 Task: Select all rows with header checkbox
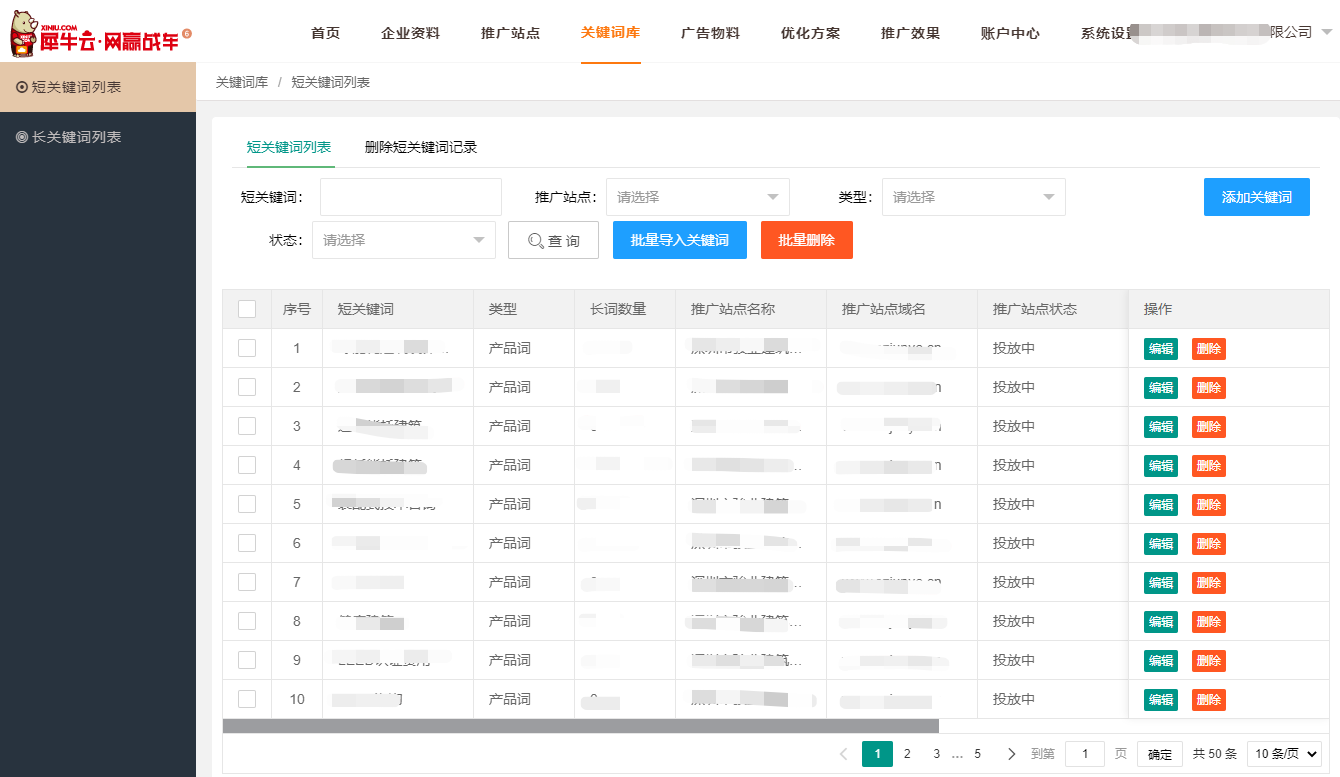[247, 309]
